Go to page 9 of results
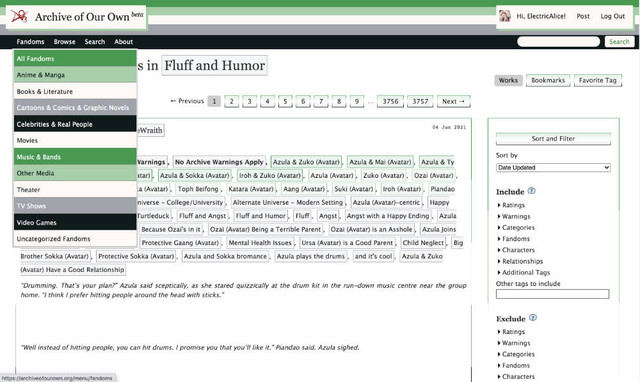Viewport: 640px width, 382px height. [x=357, y=101]
